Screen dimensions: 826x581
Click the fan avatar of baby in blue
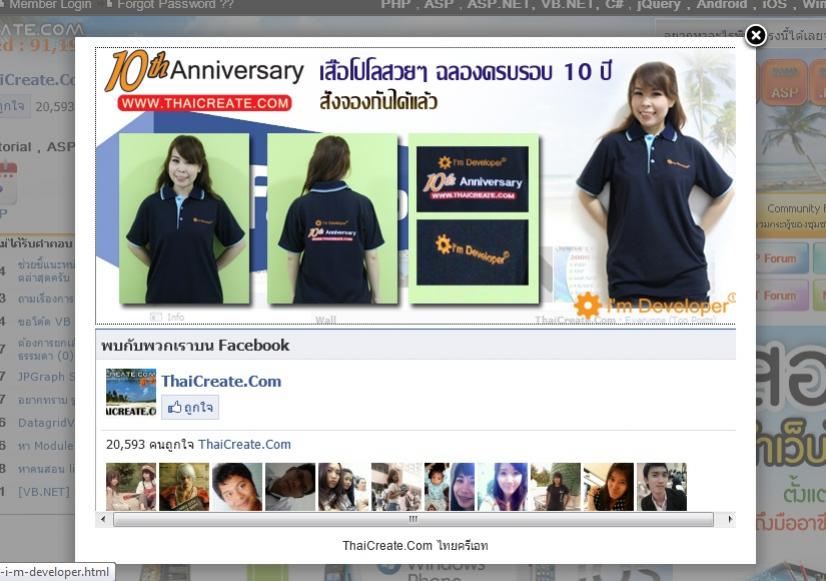pos(436,487)
